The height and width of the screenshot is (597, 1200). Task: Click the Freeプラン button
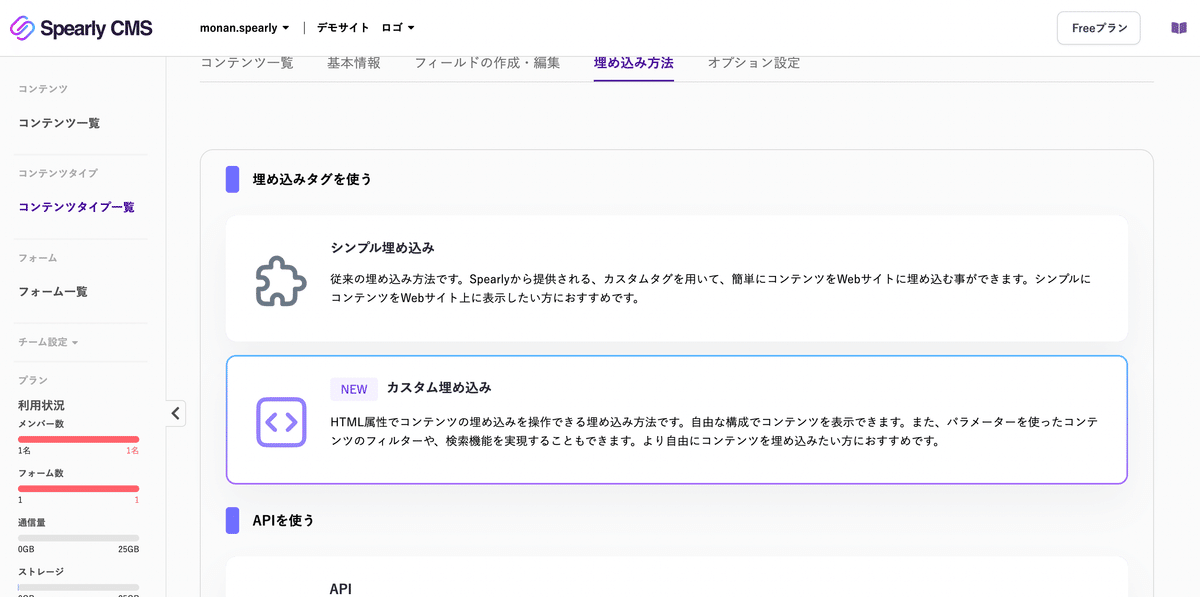click(1099, 28)
